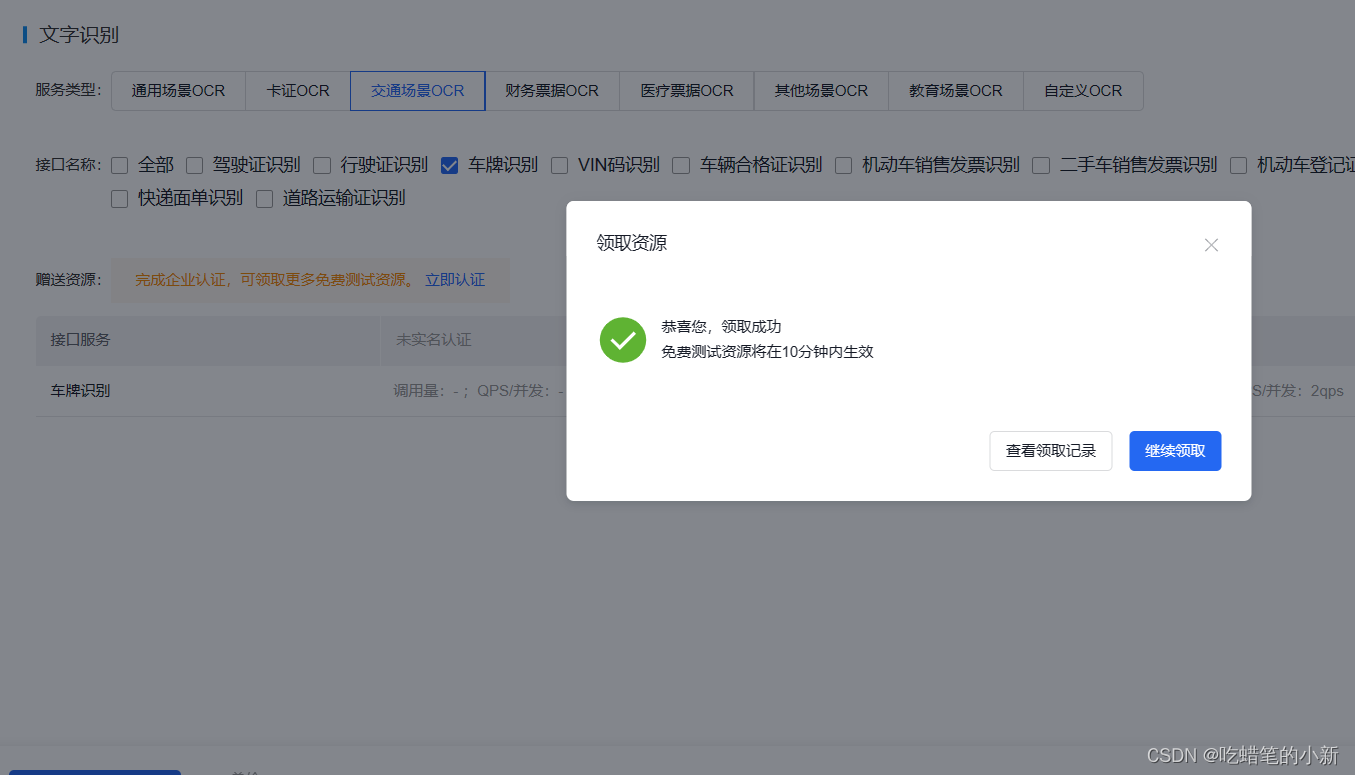Check the 机动车登记证 checkbox

[1239, 165]
